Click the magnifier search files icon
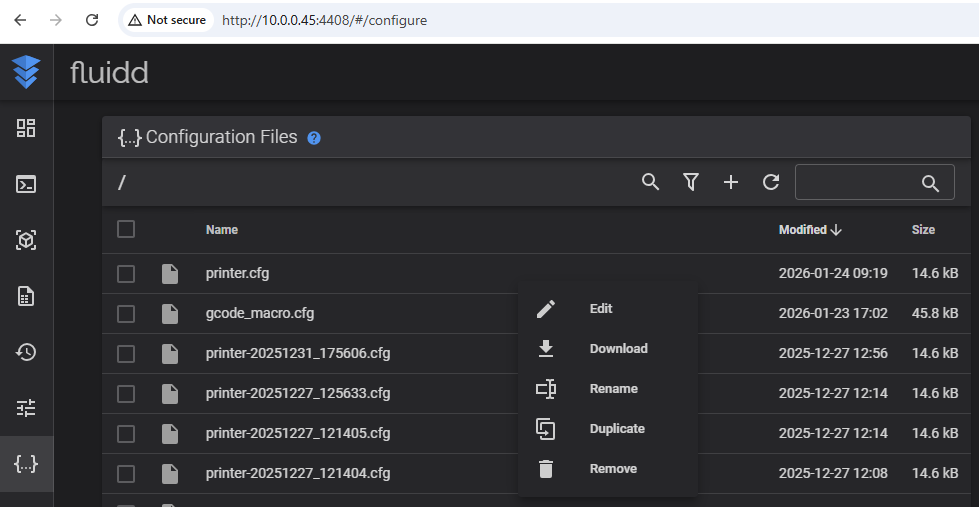The image size is (979, 507). [650, 182]
